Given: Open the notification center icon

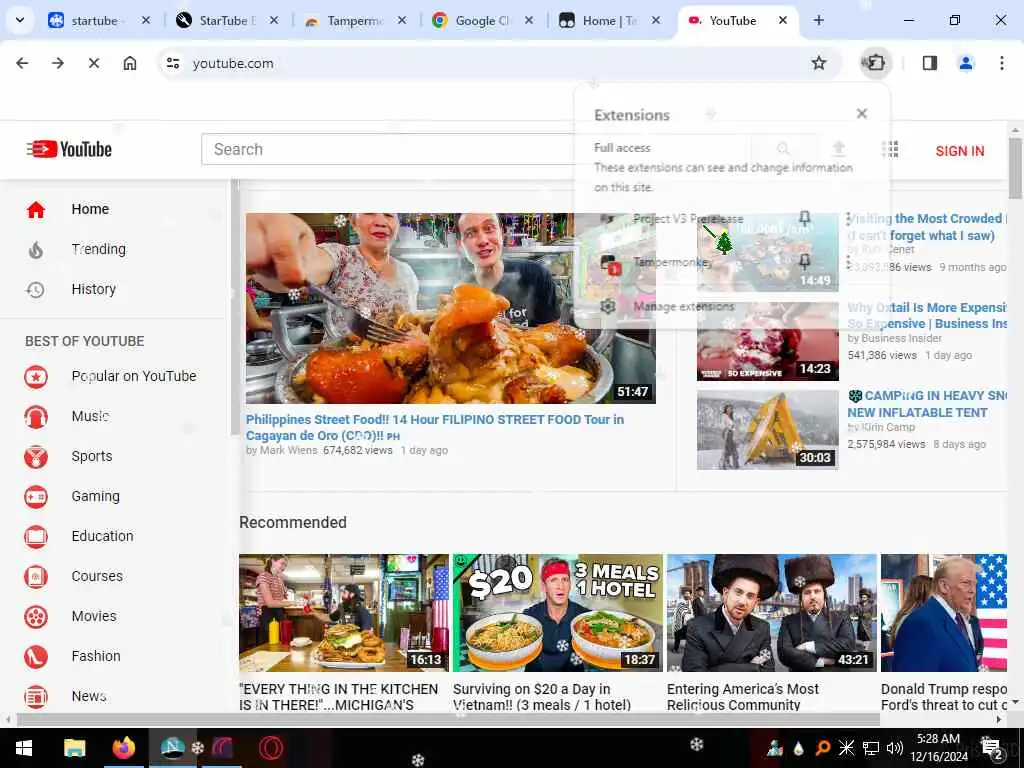Looking at the screenshot, I should point(991,748).
